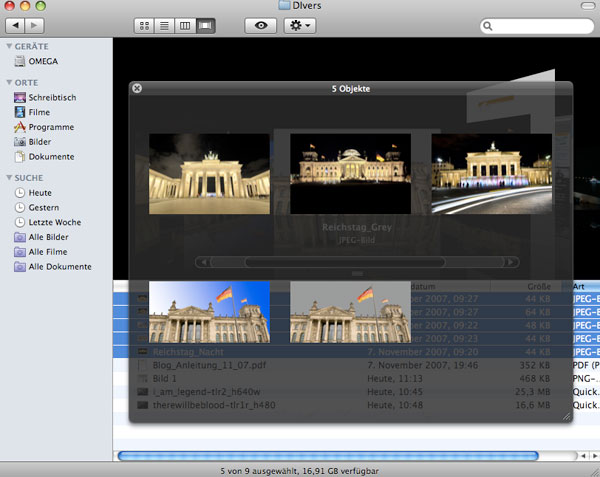Open the Dokumente folder
This screenshot has height=477, width=600.
44,157
